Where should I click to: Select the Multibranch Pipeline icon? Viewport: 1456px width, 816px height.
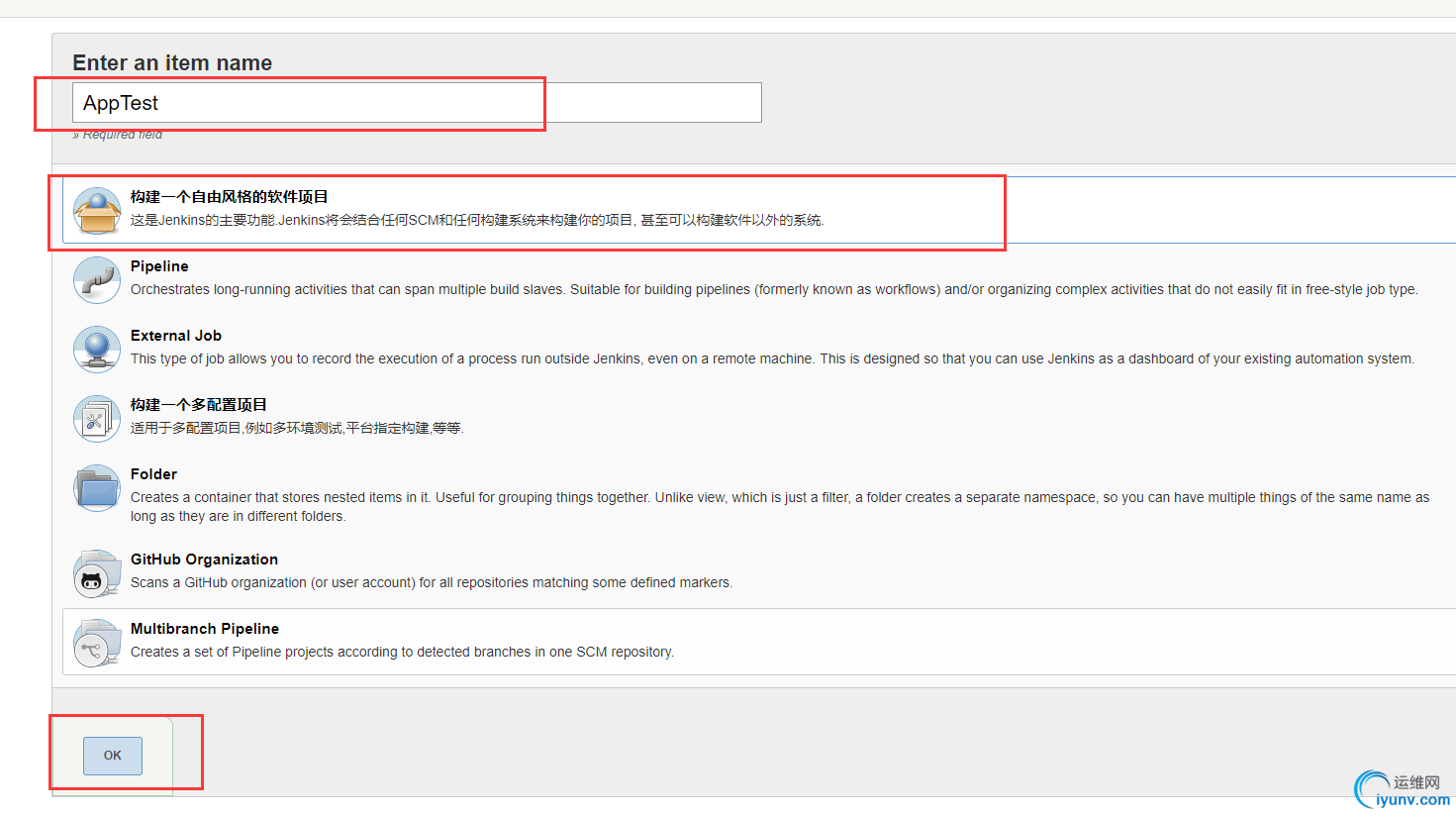tap(97, 643)
